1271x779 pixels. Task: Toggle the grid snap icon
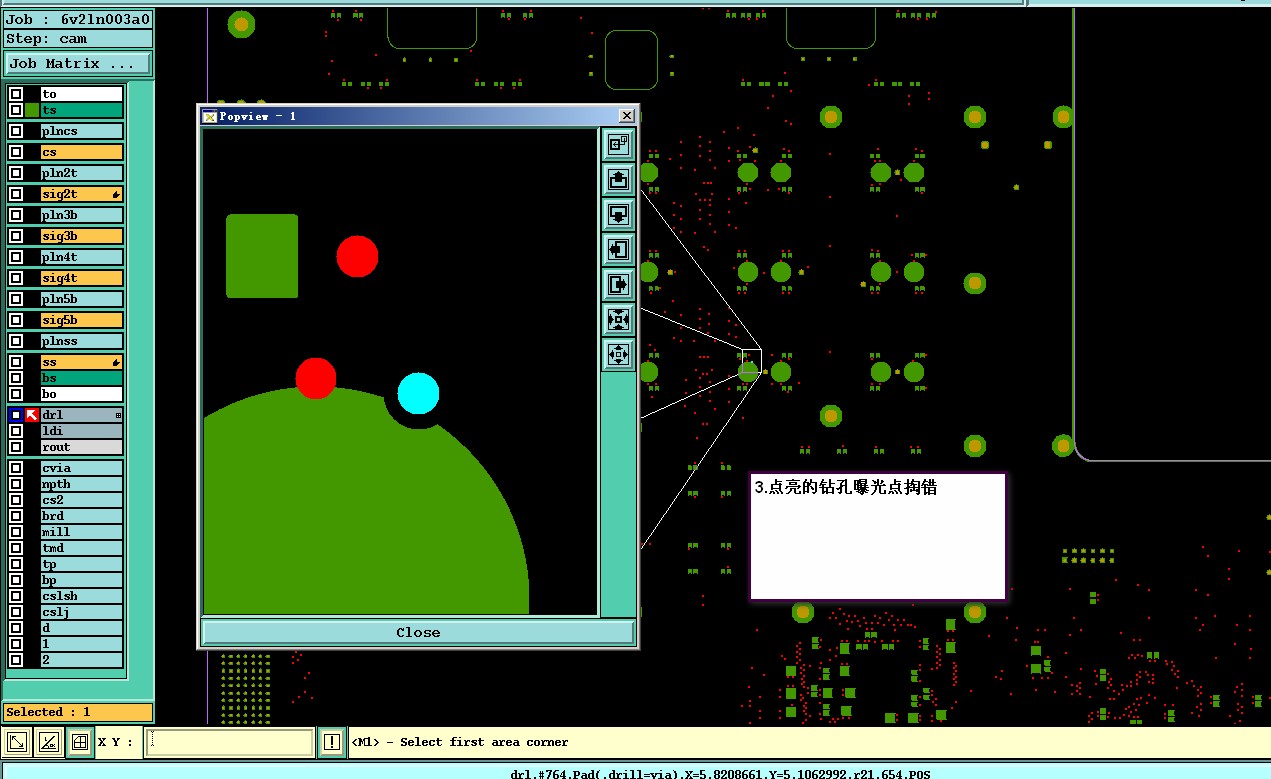click(x=79, y=742)
